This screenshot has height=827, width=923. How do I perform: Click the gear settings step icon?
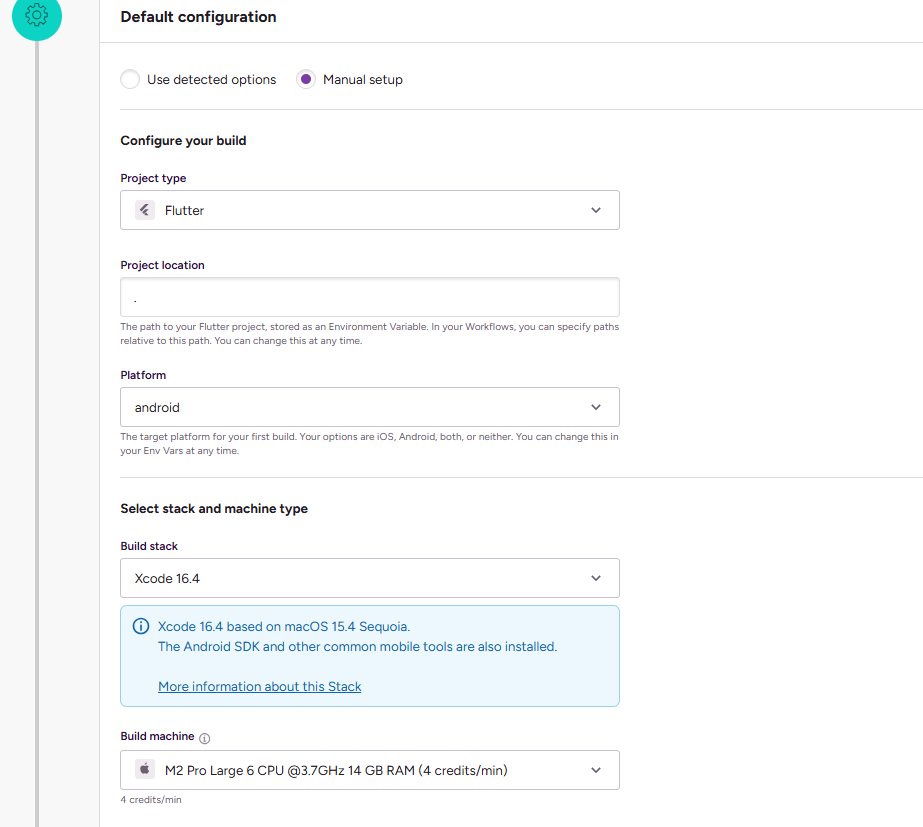coord(37,16)
